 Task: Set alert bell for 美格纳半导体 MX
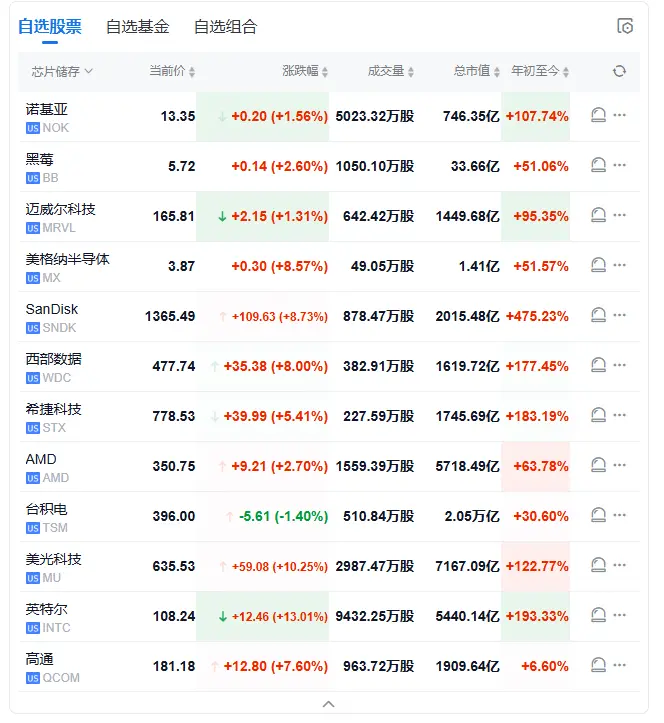pos(598,265)
